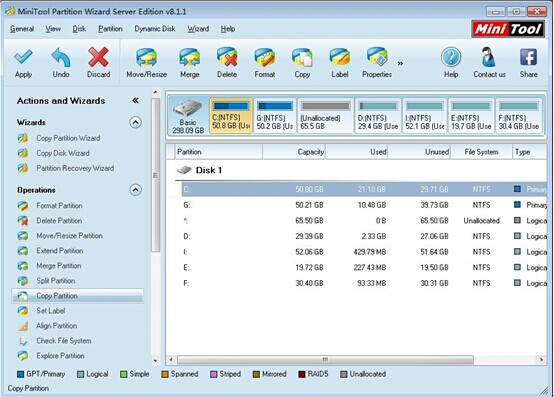The image size is (554, 397).
Task: Select D: NTFS block in disk map
Action: [378, 116]
